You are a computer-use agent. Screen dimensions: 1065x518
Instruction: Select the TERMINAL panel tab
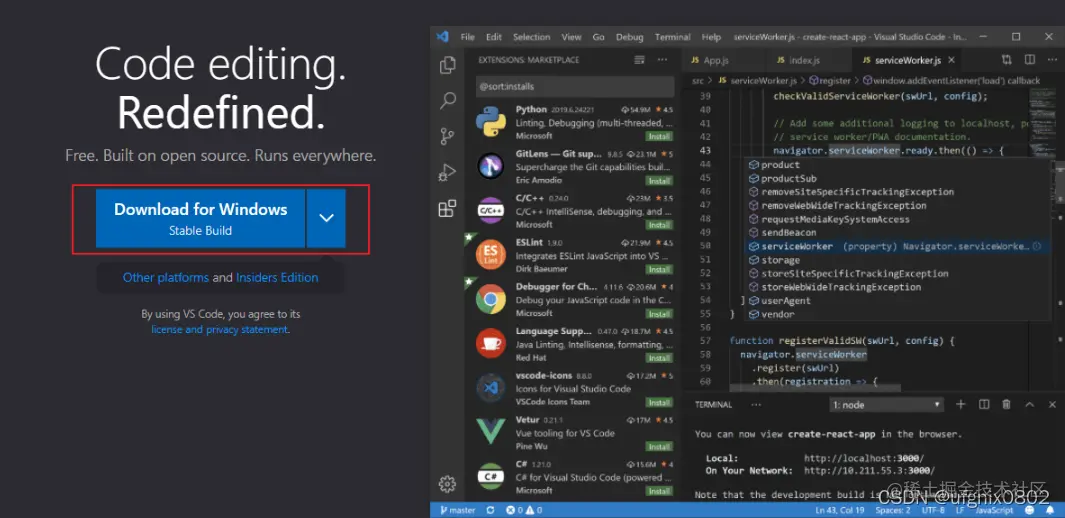click(x=713, y=405)
